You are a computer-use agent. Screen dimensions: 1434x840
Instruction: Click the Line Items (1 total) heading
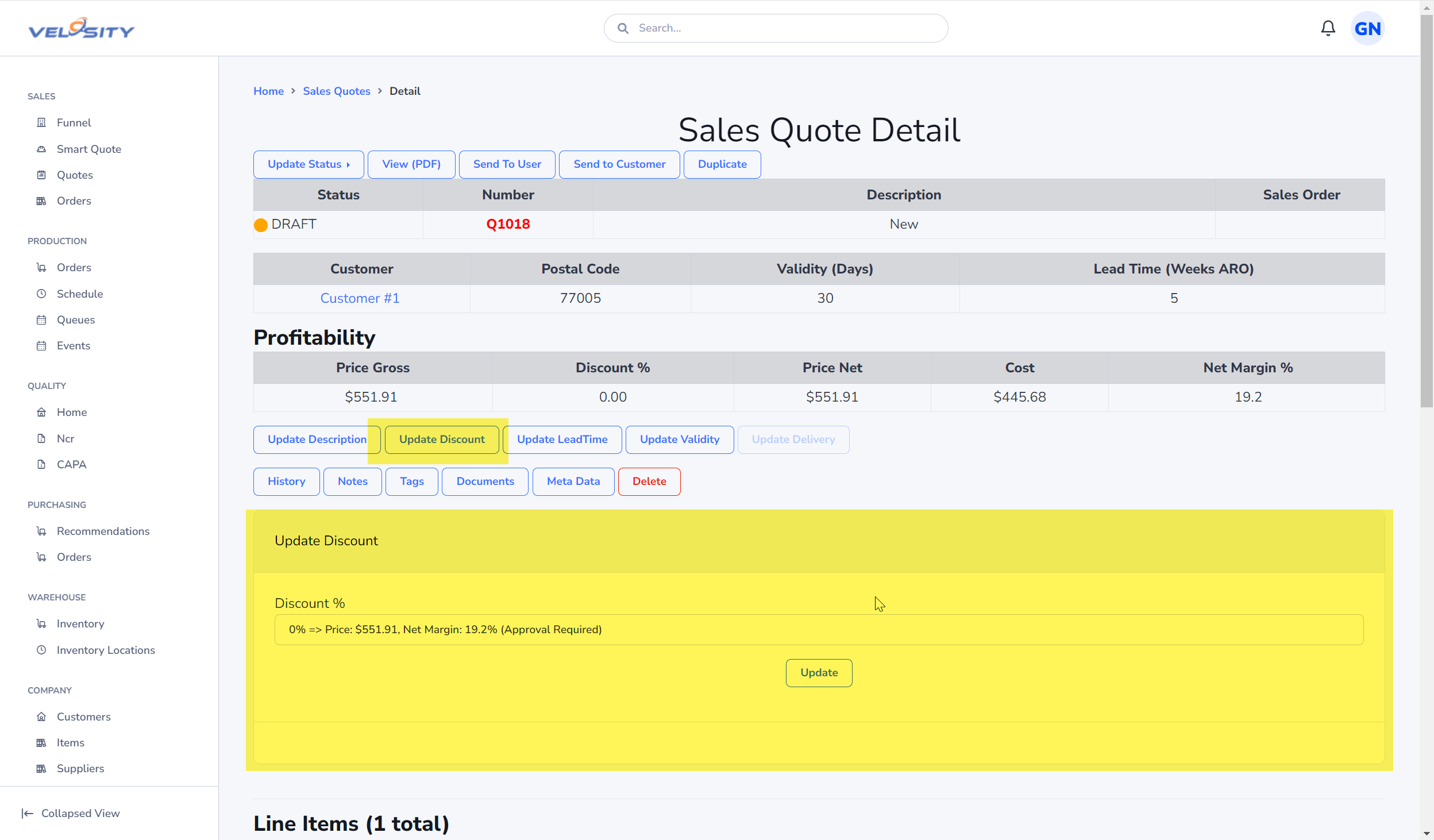(x=351, y=824)
